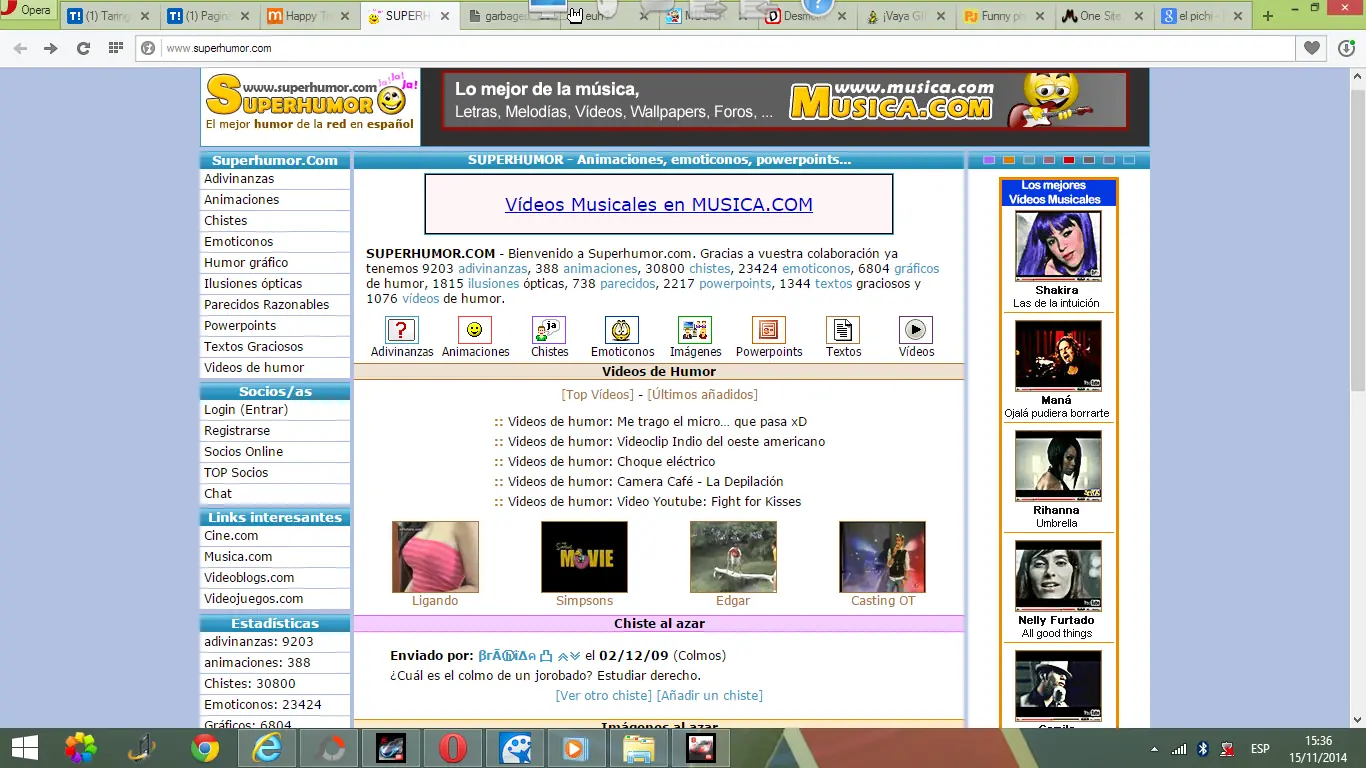Open the network signal icon in system tray
The image size is (1366, 768).
[1180, 749]
